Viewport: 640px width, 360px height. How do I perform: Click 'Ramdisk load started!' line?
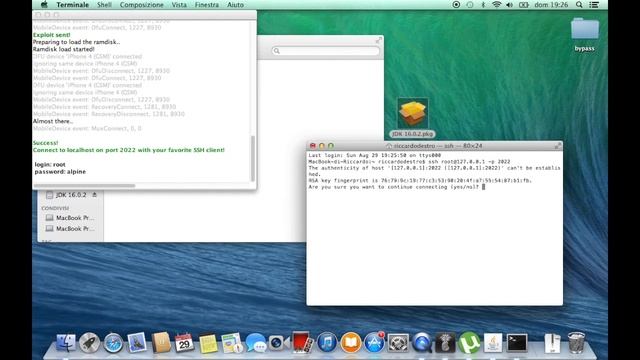tap(63, 49)
